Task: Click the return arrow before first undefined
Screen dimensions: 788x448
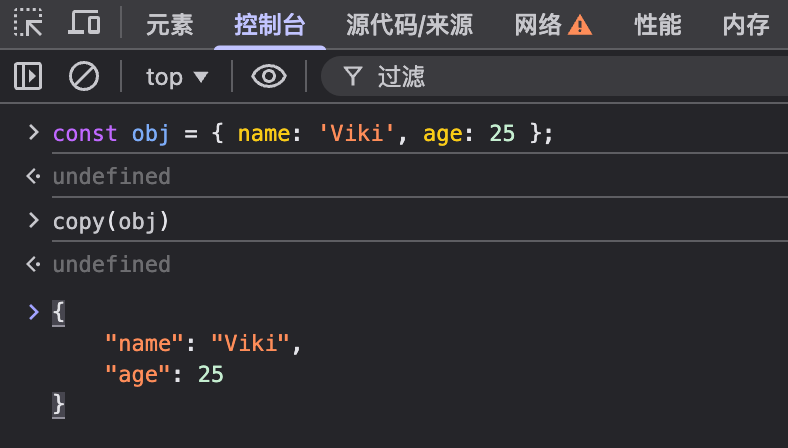Action: (x=33, y=177)
